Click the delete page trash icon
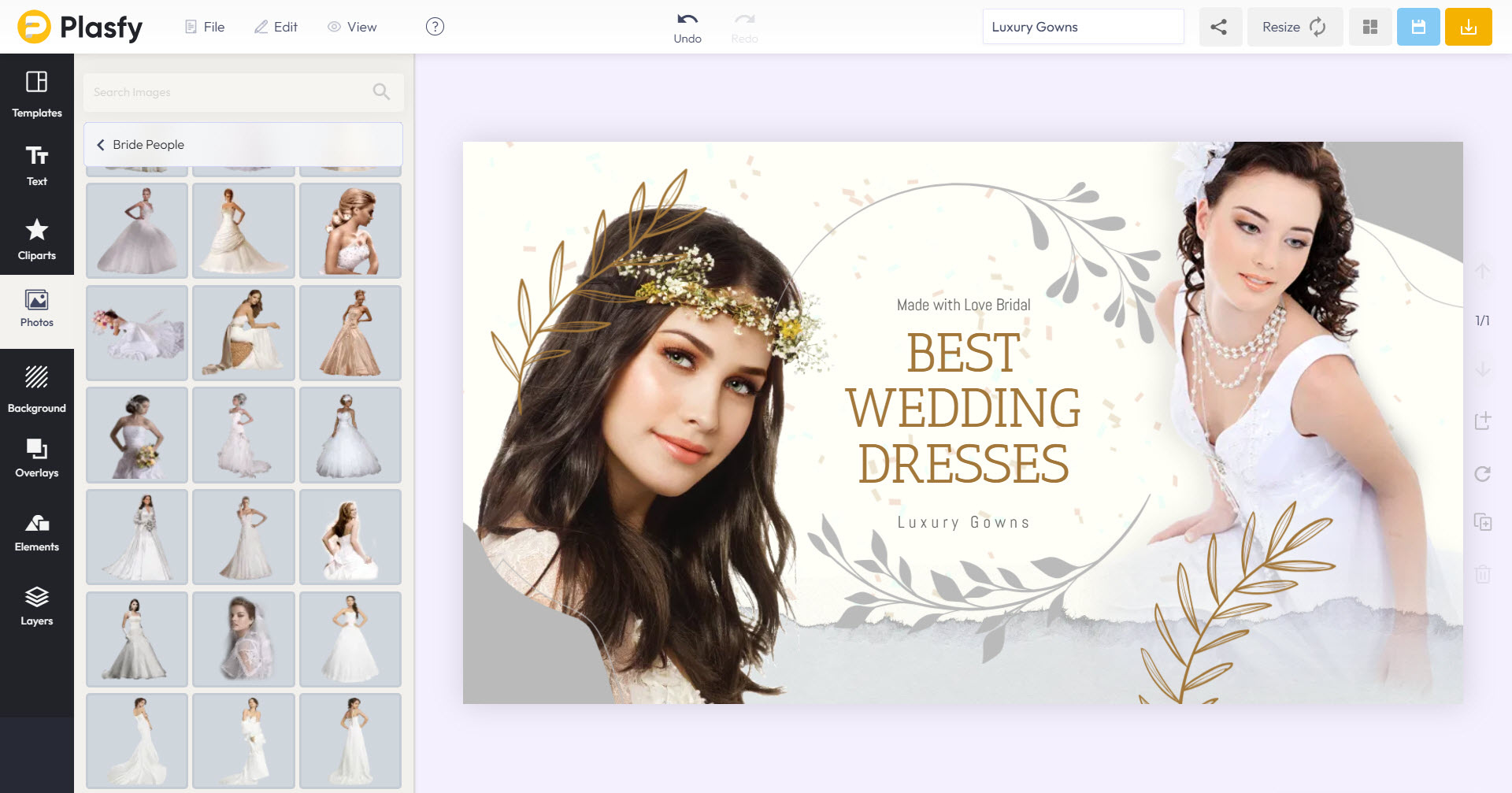The width and height of the screenshot is (1512, 793). 1482,573
